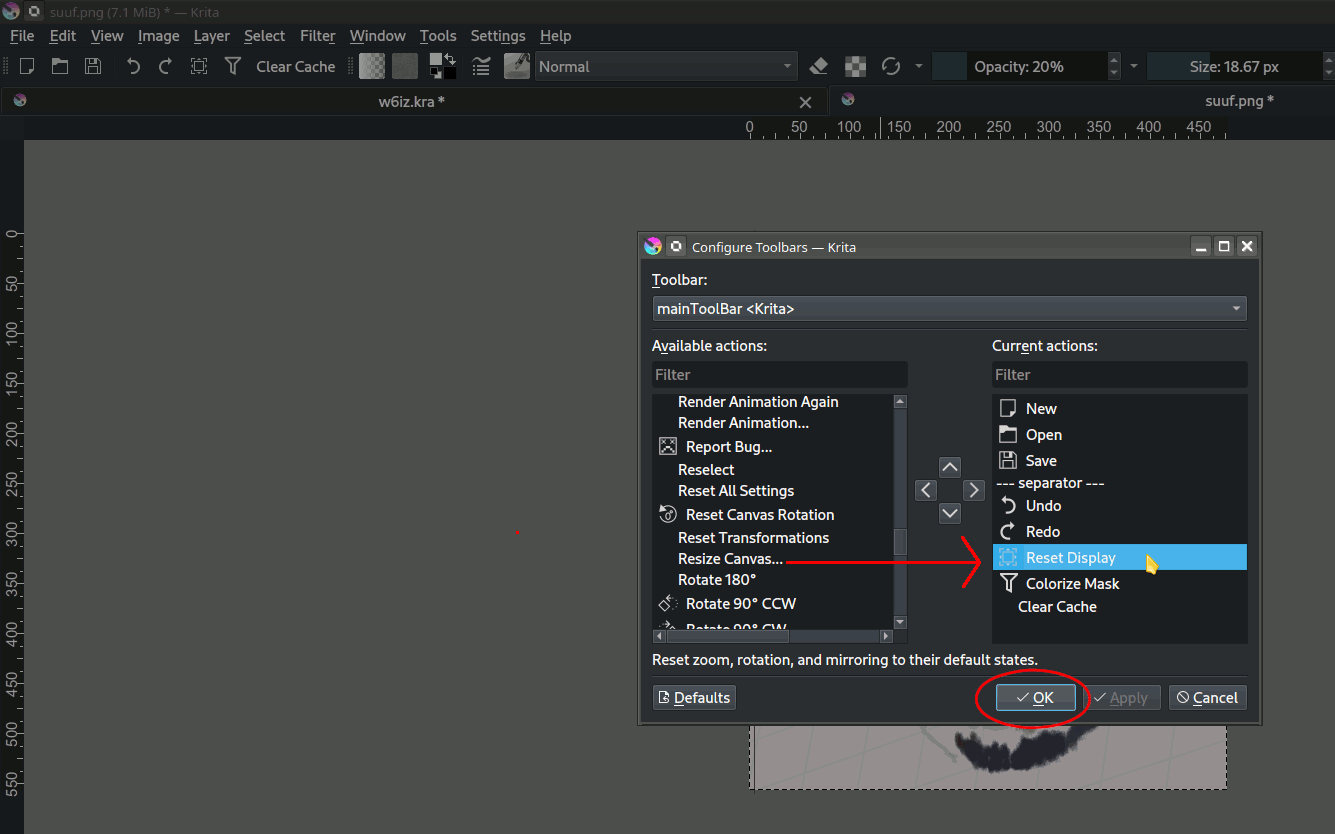Click available actions horizontal scrollbar right arrow
This screenshot has height=834, width=1335.
pos(886,636)
